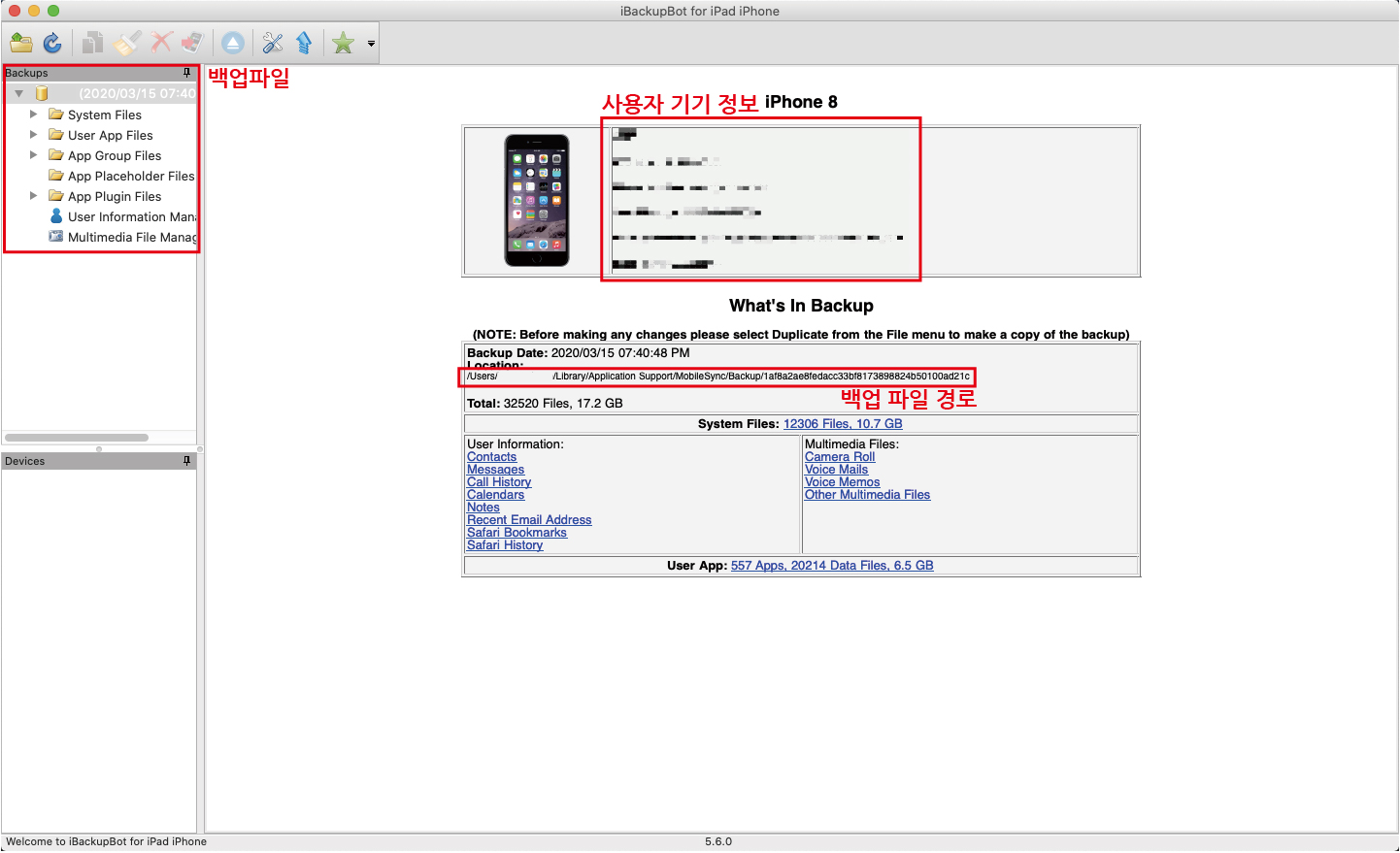Screen dimensions: 1400x853
Task: Open the Other Multimedia Files link
Action: 868,495
